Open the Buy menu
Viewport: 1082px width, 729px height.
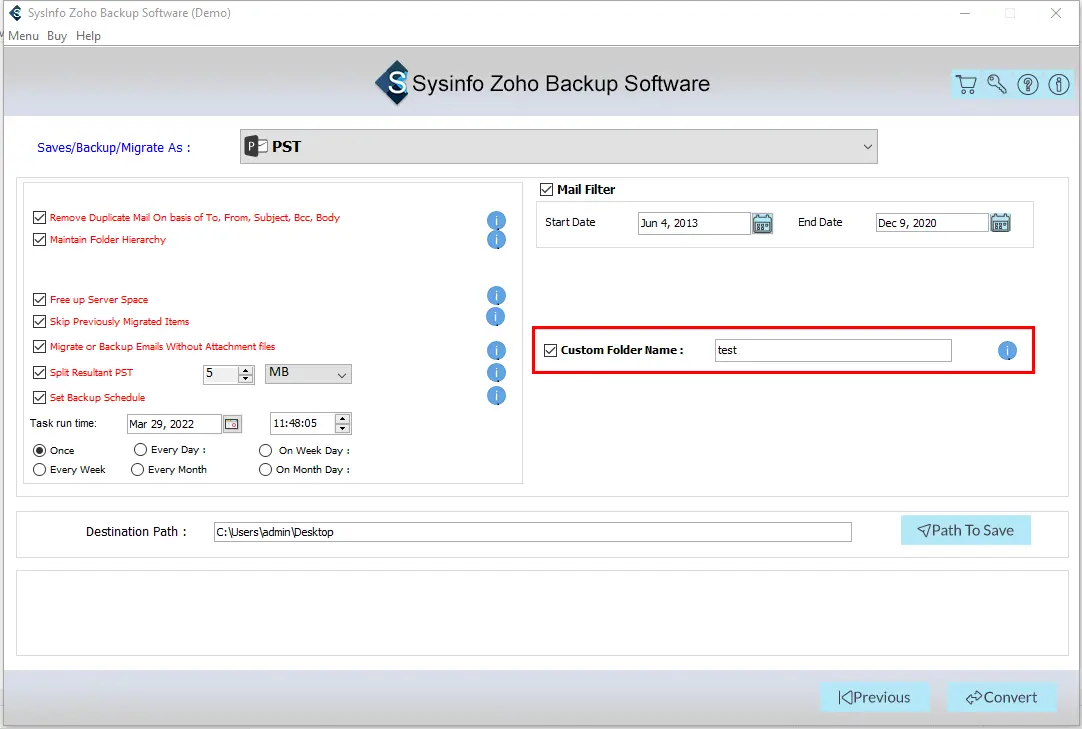(x=57, y=36)
